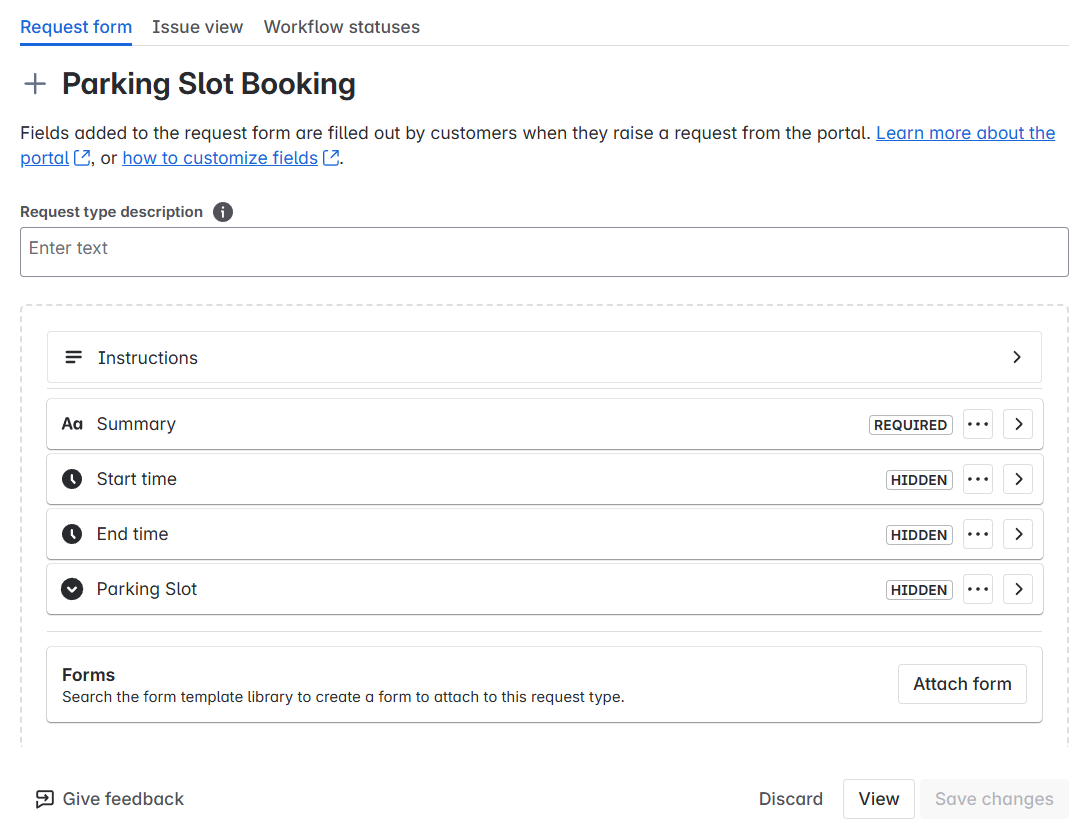Expand the End time field details
Screen dimensions: 1087x837
[x=1018, y=534]
